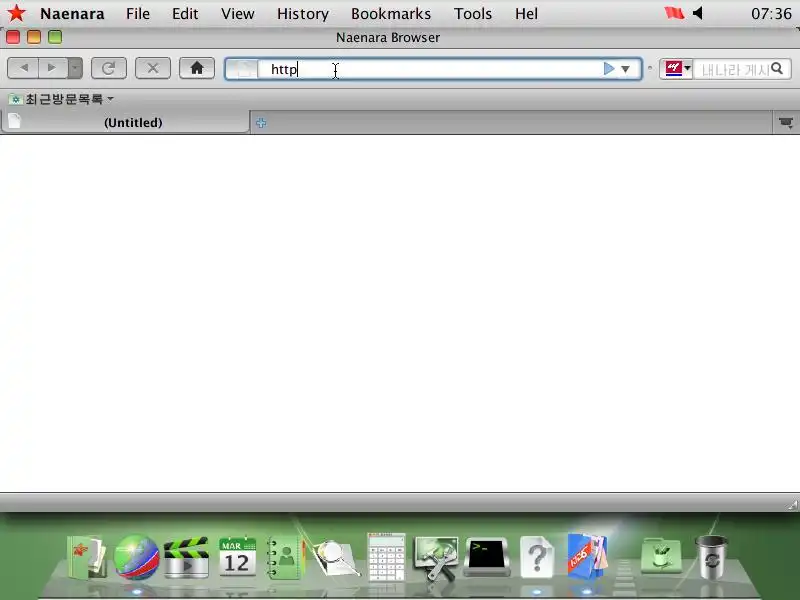800x600 pixels.
Task: Click the Forward navigation arrow button
Action: coord(52,68)
